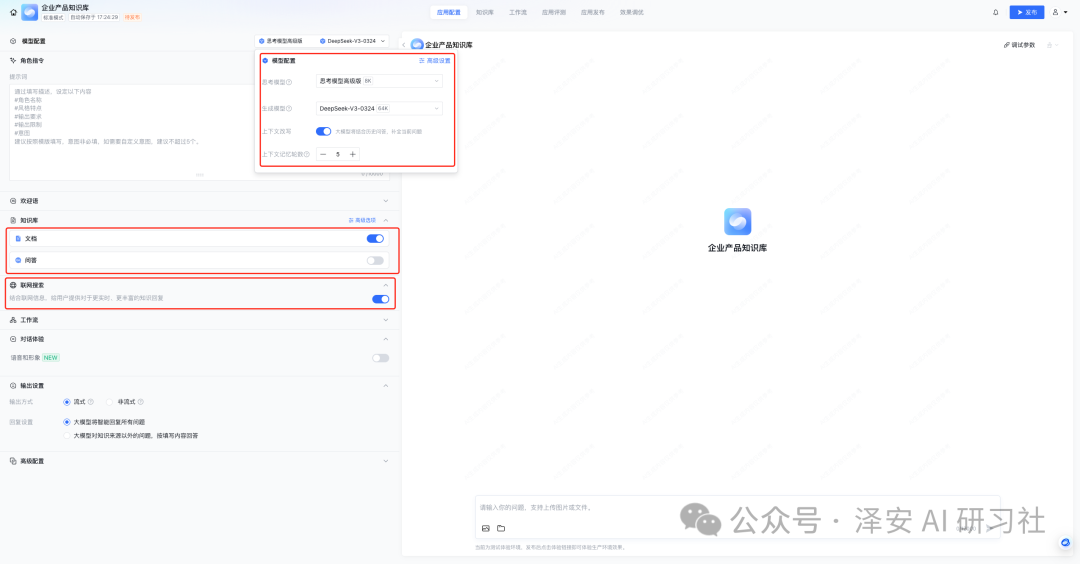The width and height of the screenshot is (1080, 564).
Task: Enable the 语音和形象 toggle
Action: tap(380, 358)
